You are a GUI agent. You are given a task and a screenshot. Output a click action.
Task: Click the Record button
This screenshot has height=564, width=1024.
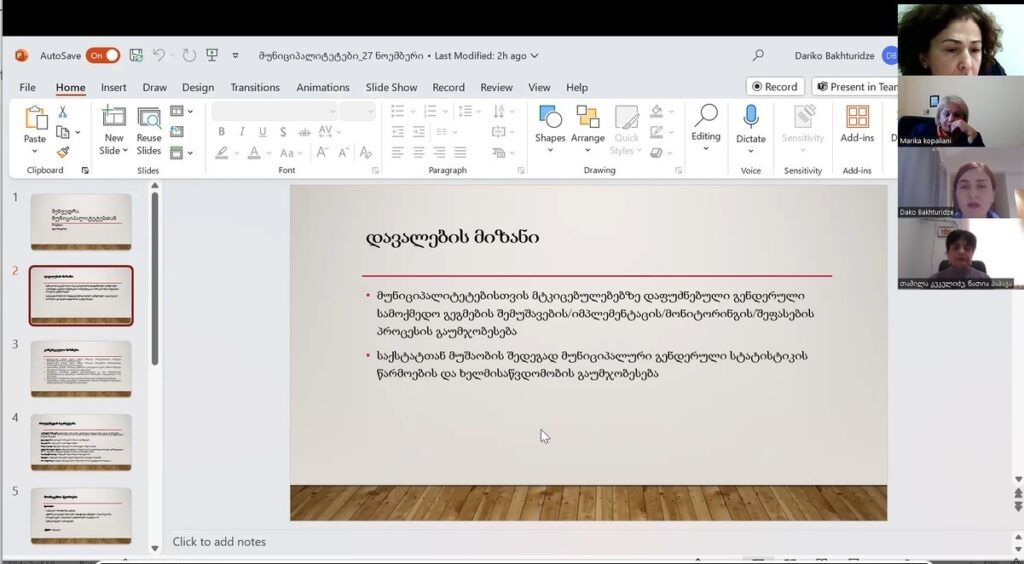(775, 87)
